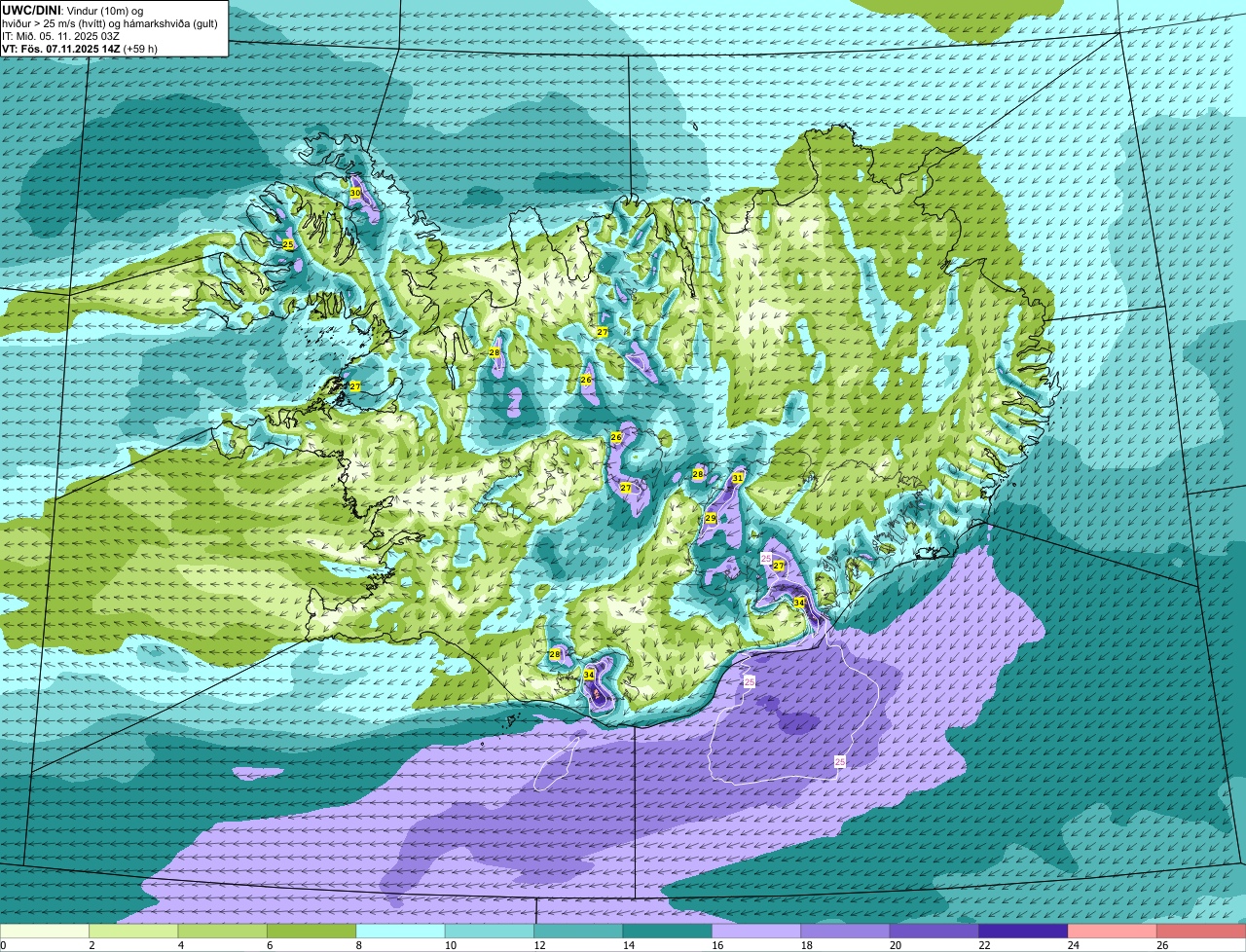Click the yellow gust label '29' on the map
This screenshot has width=1246, height=952.
(x=711, y=519)
